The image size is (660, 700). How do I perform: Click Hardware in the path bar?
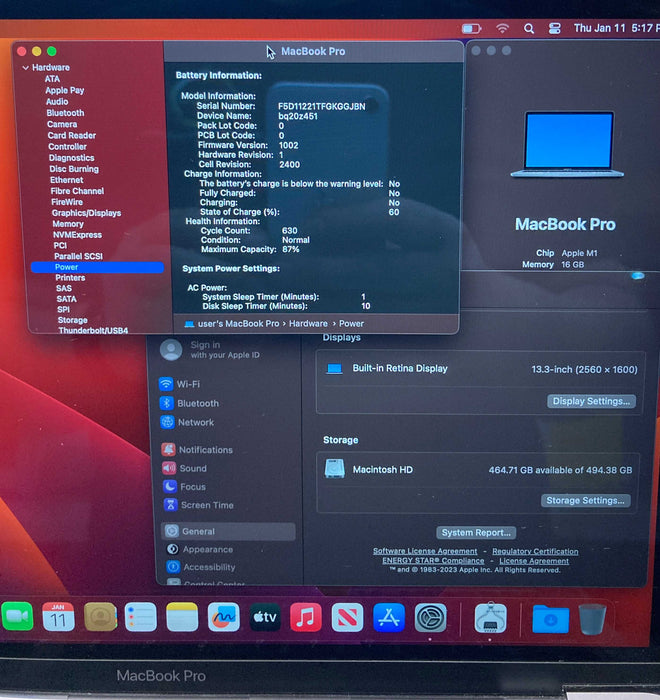pyautogui.click(x=308, y=324)
